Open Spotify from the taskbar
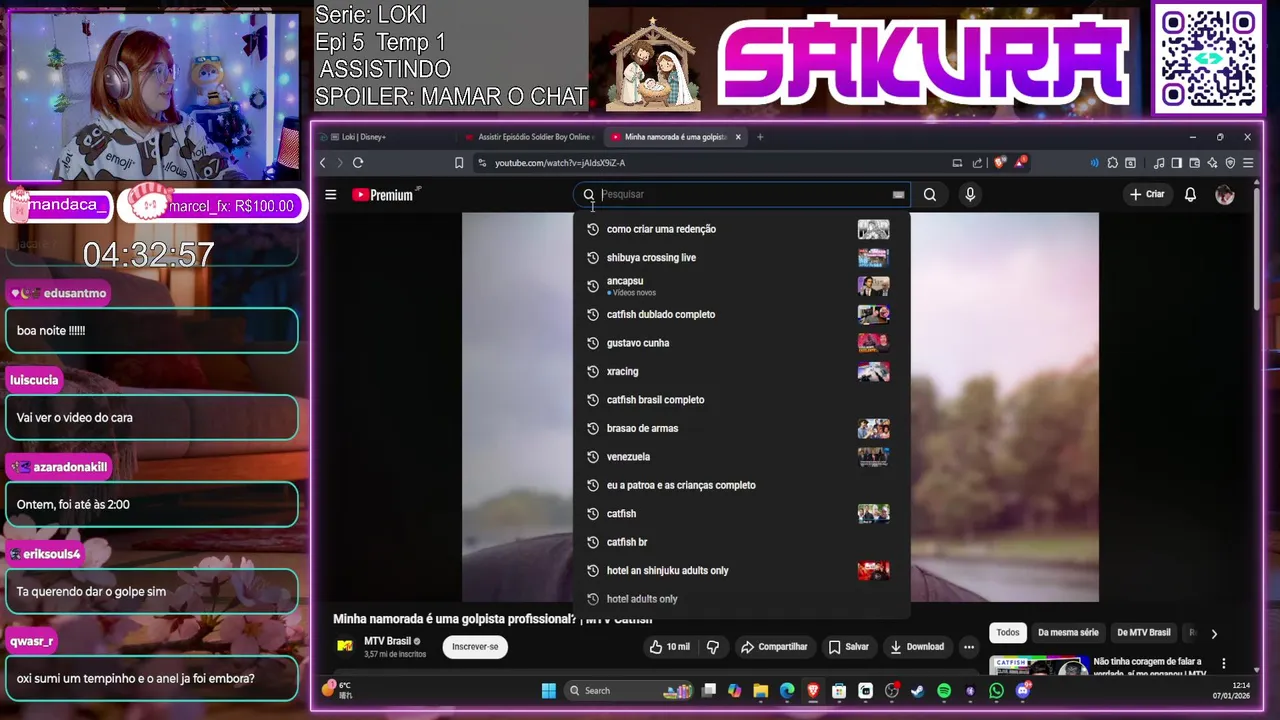1280x720 pixels. coord(944,691)
